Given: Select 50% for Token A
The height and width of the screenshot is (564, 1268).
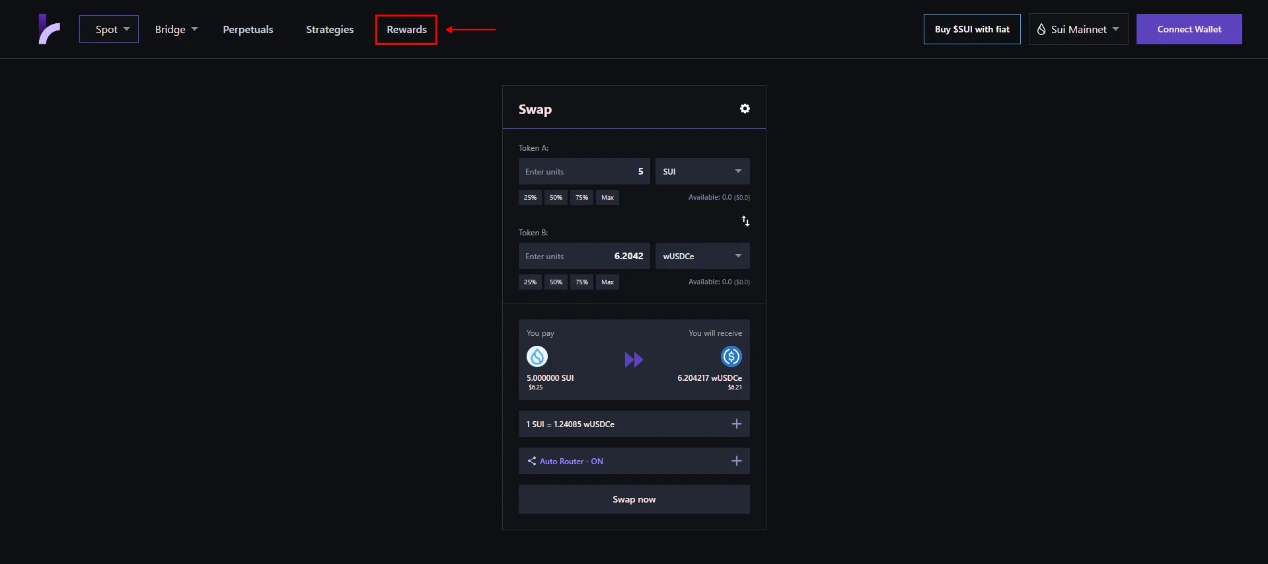Looking at the screenshot, I should (x=556, y=198).
